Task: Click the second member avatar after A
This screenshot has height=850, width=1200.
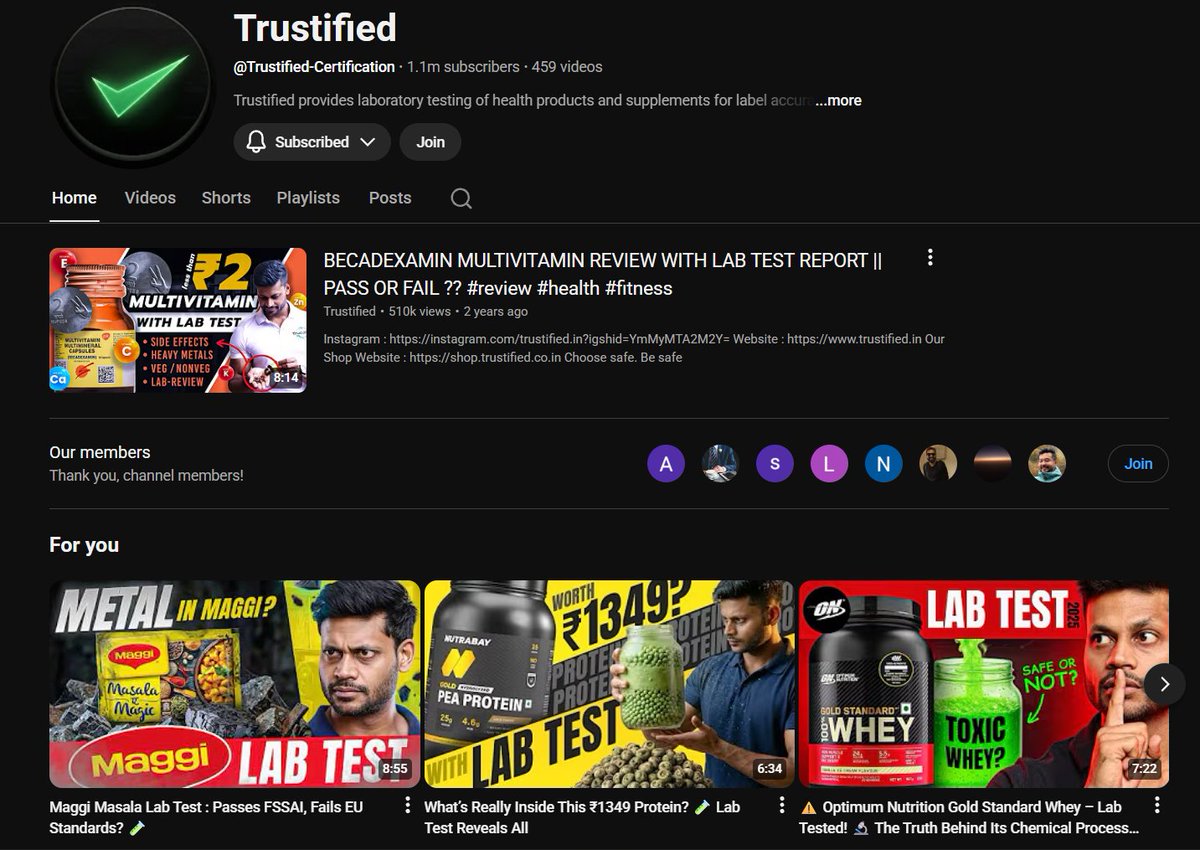Action: click(x=720, y=464)
